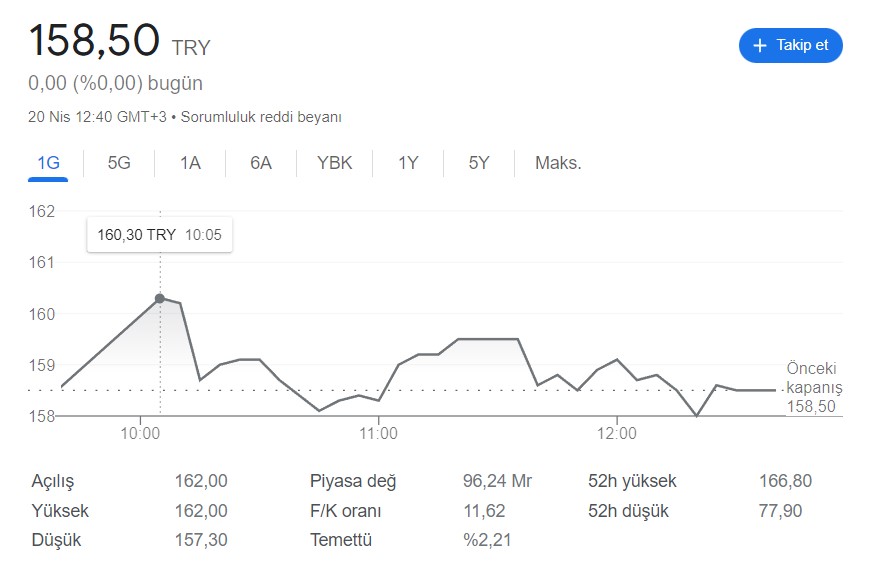
Task: Click the 160,30 TRY chart tooltip
Action: 159,235
